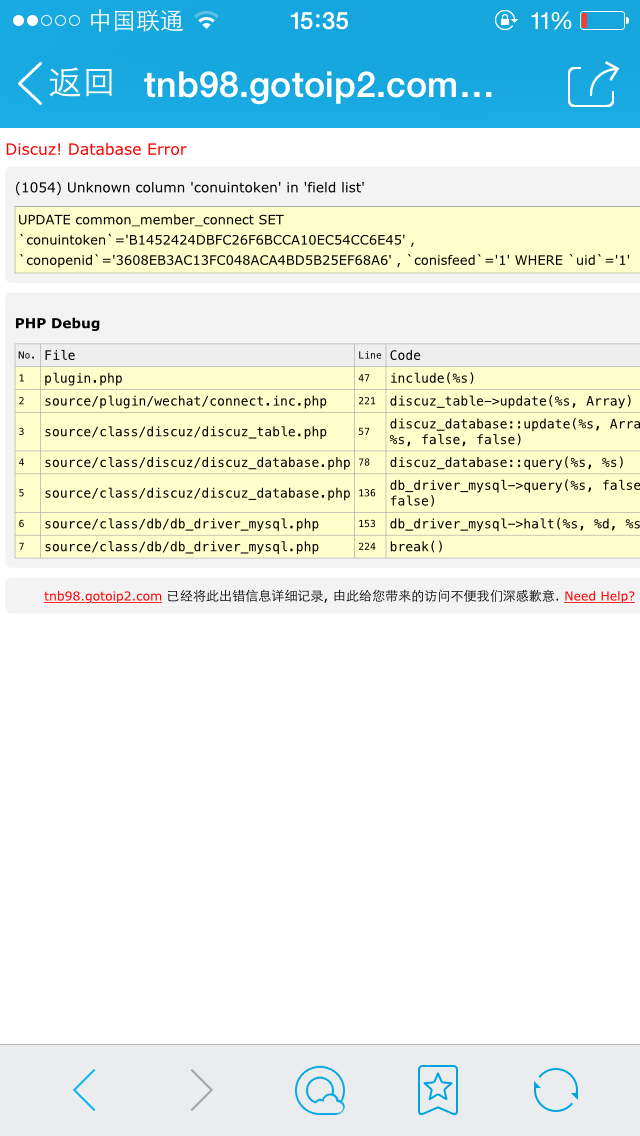
Task: Tap the 中国联通 carrier label
Action: (x=136, y=21)
